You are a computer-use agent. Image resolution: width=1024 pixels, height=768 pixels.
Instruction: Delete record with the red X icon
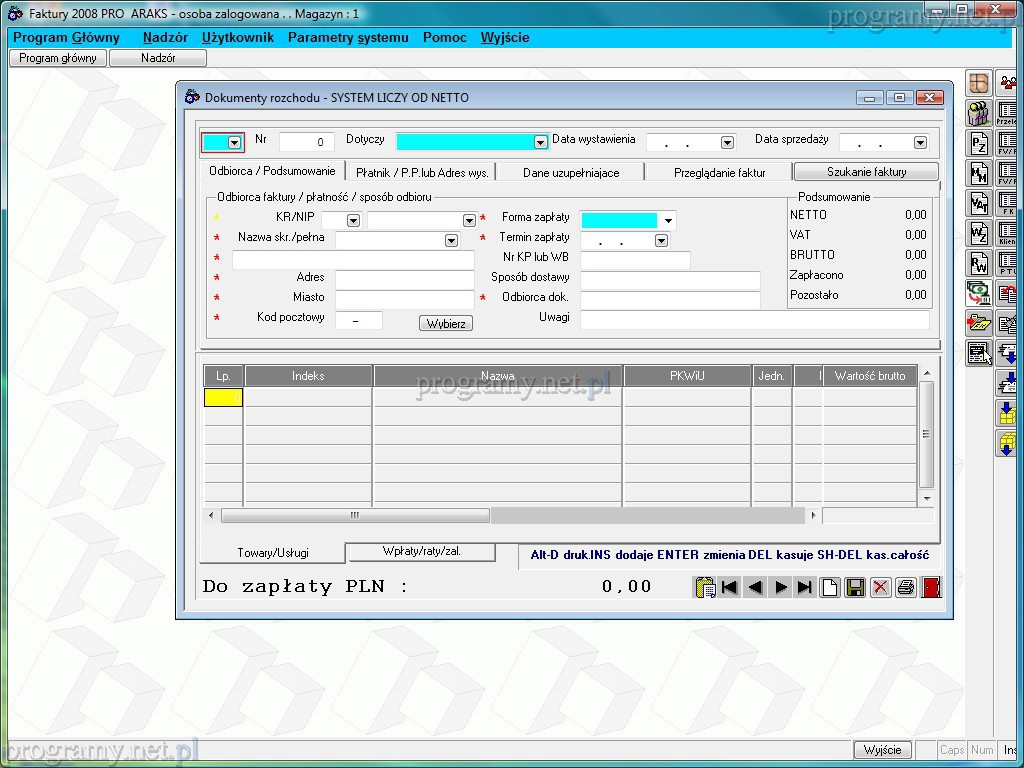point(880,587)
